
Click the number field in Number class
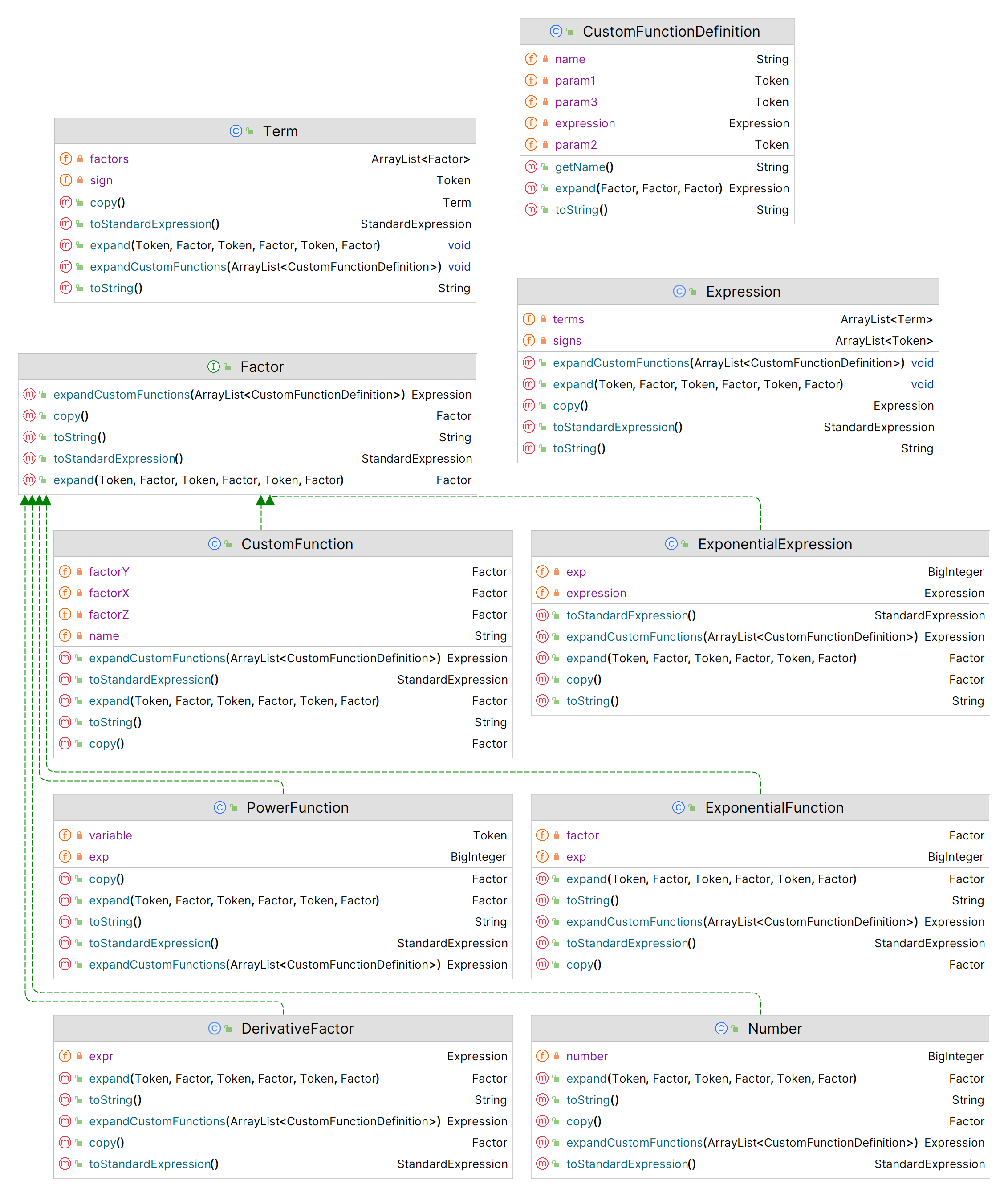[586, 1056]
